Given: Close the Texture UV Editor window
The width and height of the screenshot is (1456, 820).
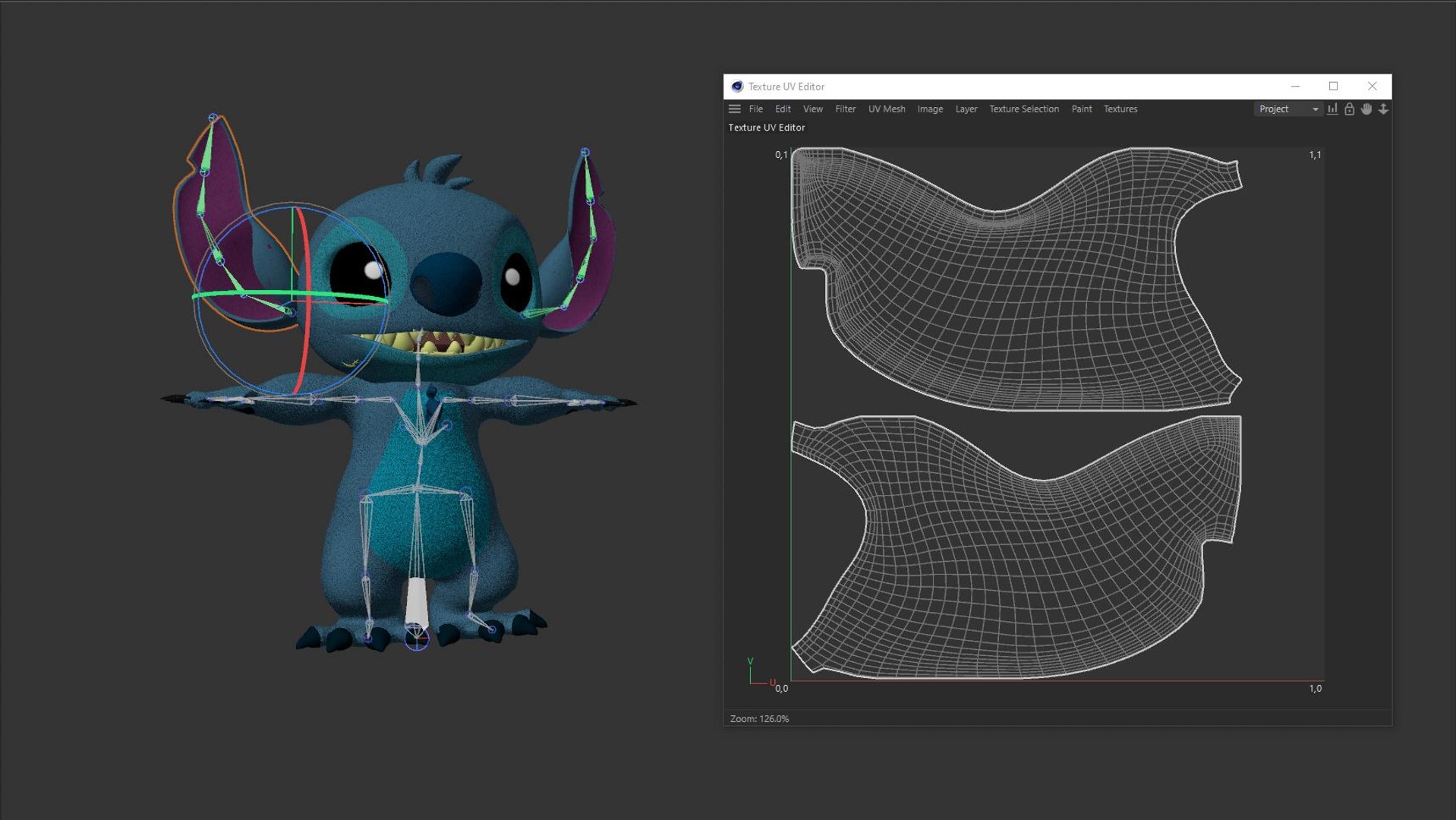Looking at the screenshot, I should pyautogui.click(x=1372, y=87).
